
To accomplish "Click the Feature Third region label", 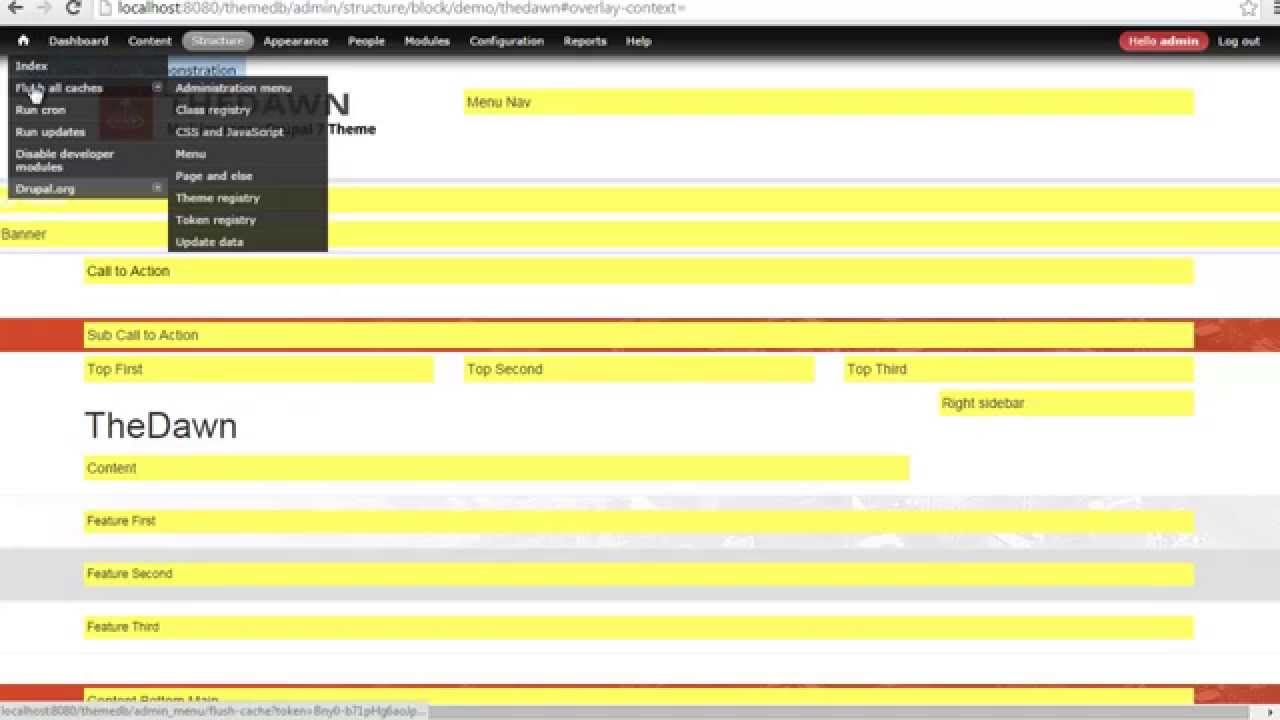I will [123, 627].
